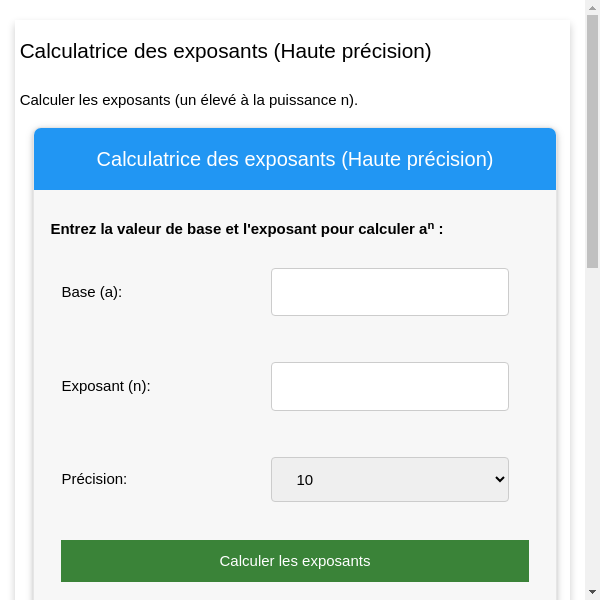Click the "Précision:" label
600x600 pixels.
[94, 479]
